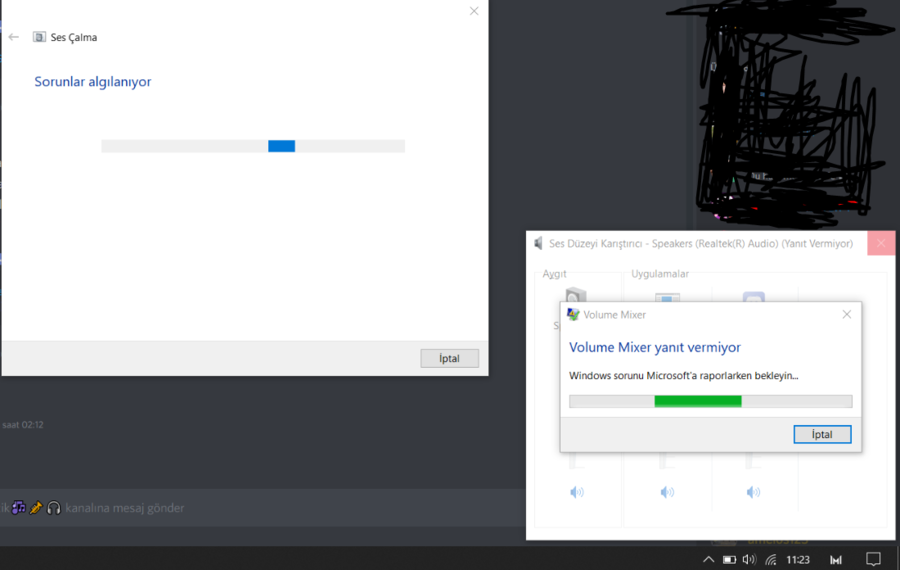Screen dimensions: 900x570
Task: Click the troubleshooter detection progress bar
Action: click(253, 146)
